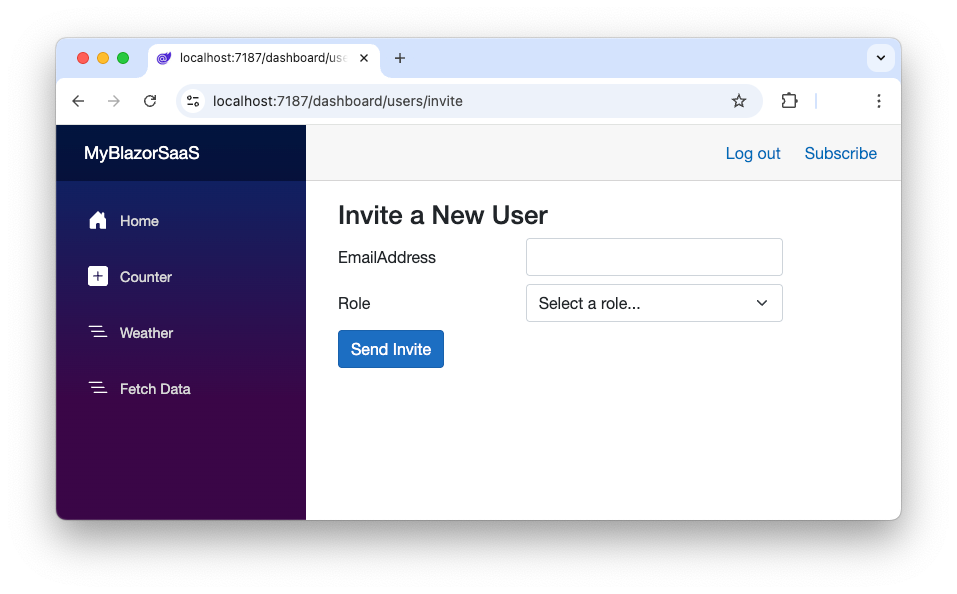Click the Home house icon in sidebar

click(98, 220)
